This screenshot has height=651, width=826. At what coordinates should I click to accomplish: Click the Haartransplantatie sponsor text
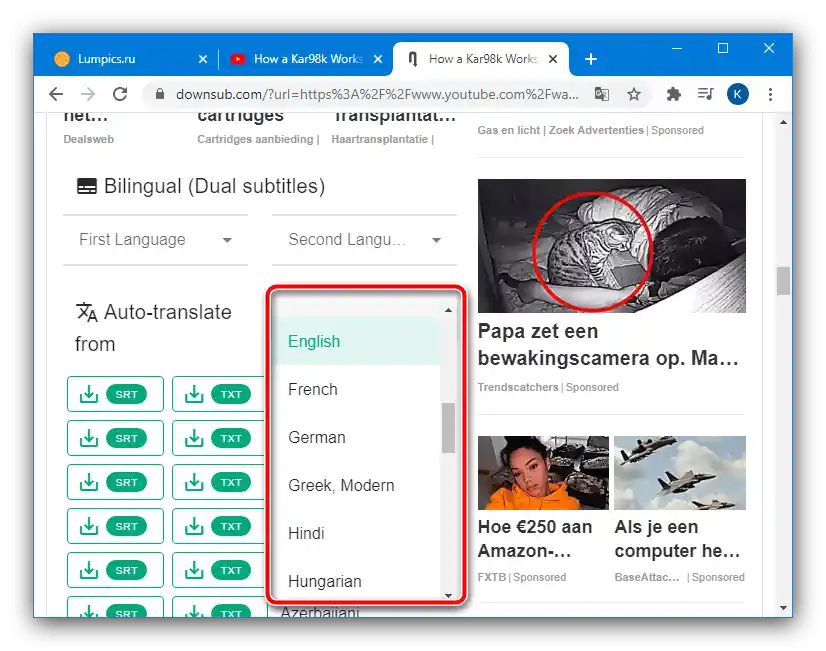(380, 139)
